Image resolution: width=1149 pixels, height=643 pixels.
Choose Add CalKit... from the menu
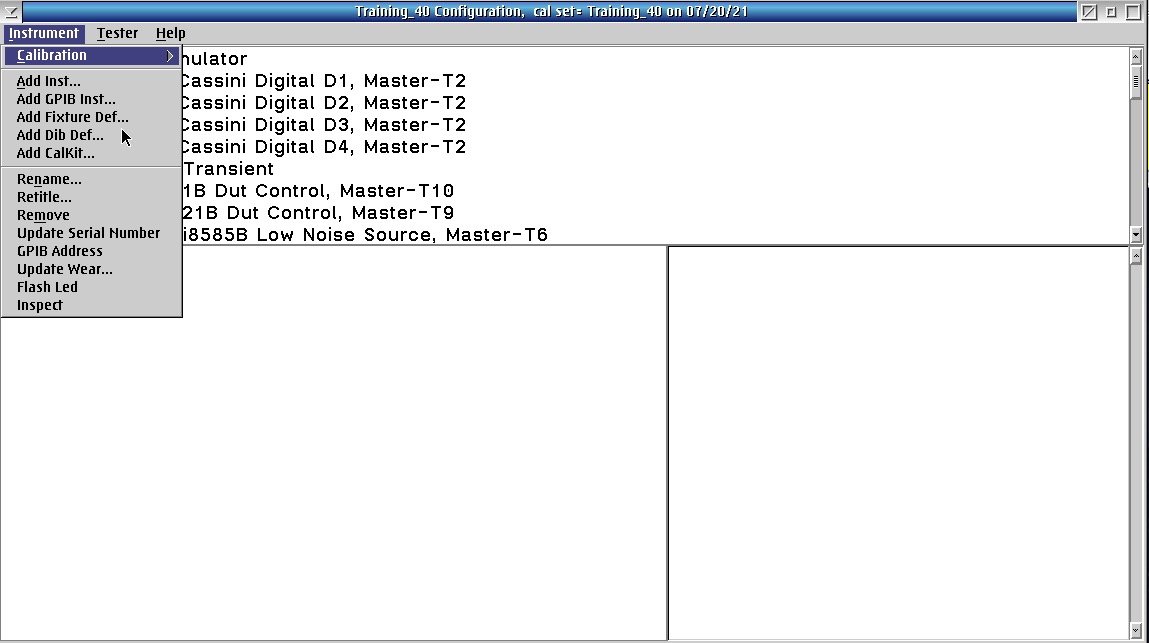pyautogui.click(x=55, y=153)
